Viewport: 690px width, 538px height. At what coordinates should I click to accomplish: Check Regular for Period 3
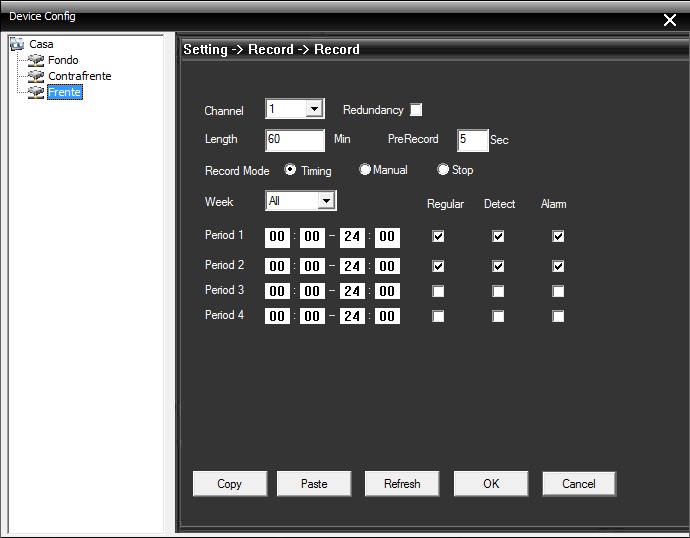point(438,291)
